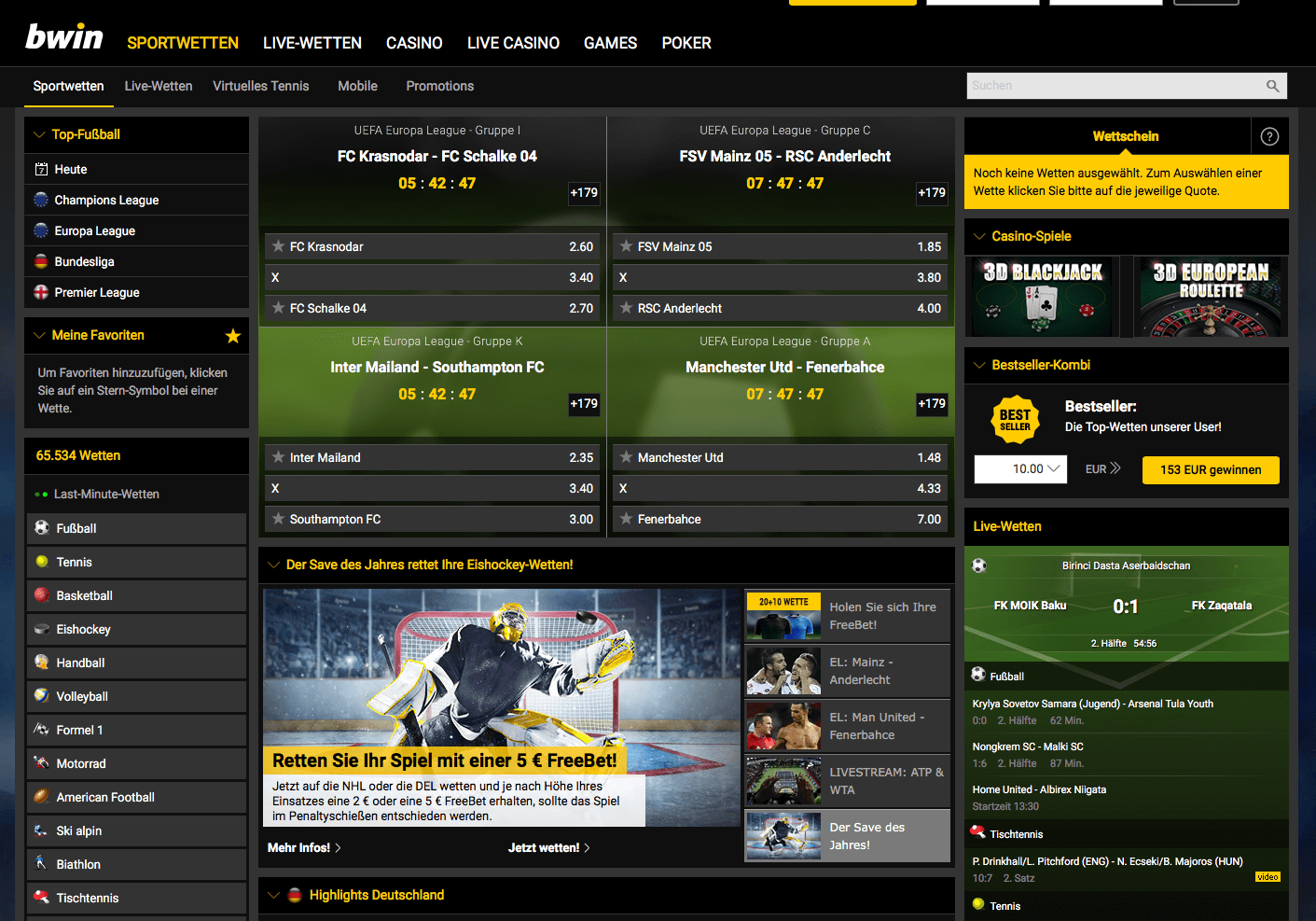Click the bwin logo
This screenshot has width=1316, height=921.
tap(64, 37)
